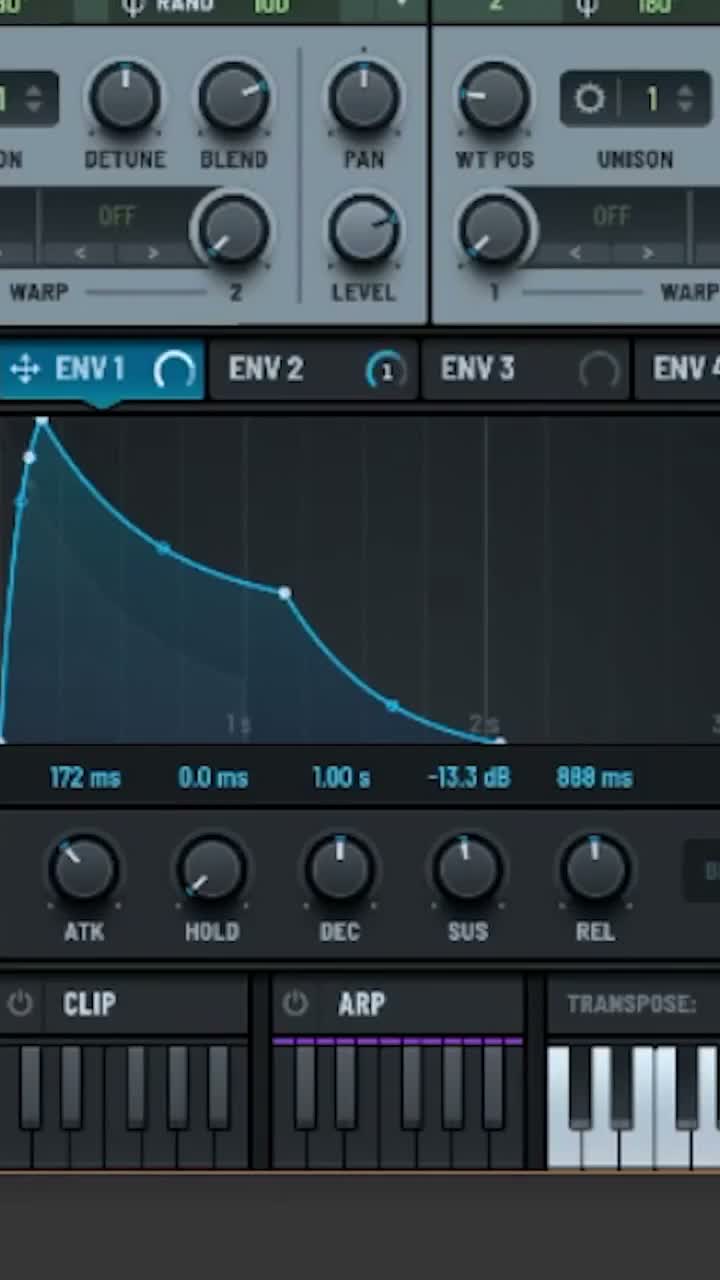The width and height of the screenshot is (720, 1280).
Task: Click oscillator B WARP amount knob
Action: click(x=494, y=230)
